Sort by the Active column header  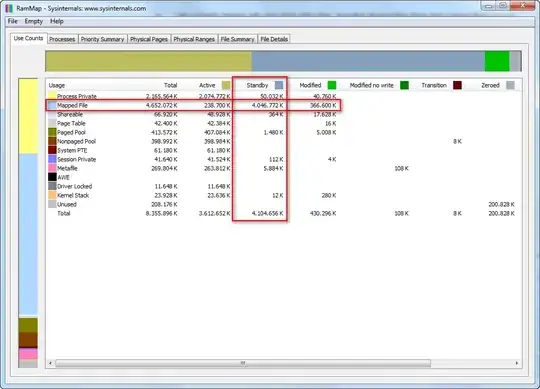click(207, 85)
